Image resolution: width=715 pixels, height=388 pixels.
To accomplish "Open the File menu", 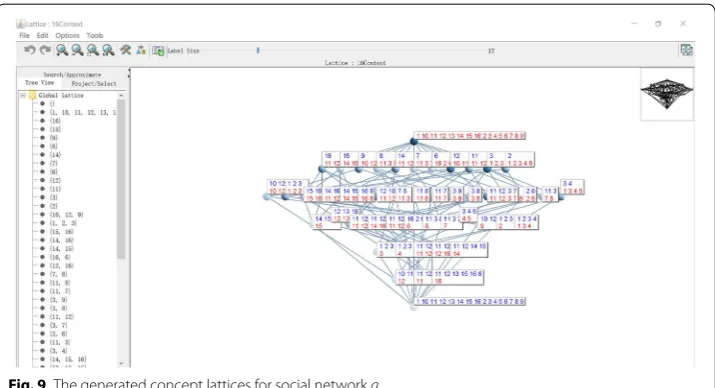I will pyautogui.click(x=24, y=36).
